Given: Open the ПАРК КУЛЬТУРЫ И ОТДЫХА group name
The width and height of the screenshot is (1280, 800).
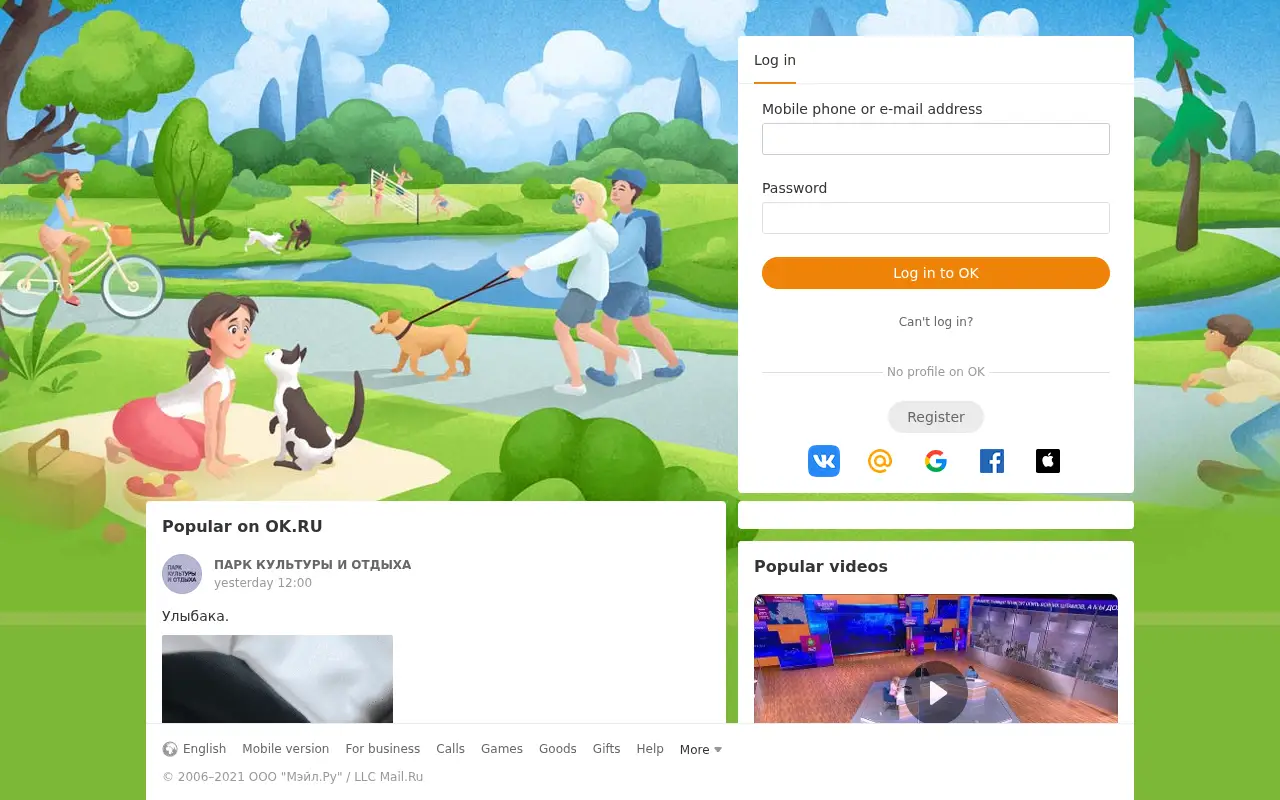Looking at the screenshot, I should point(312,565).
